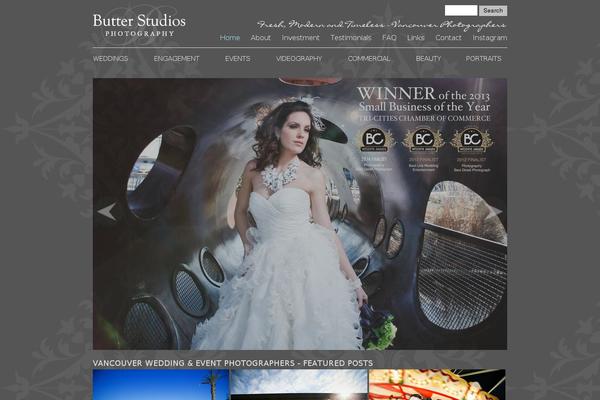Image resolution: width=600 pixels, height=400 pixels.
Task: Open the Links page
Action: click(x=416, y=38)
